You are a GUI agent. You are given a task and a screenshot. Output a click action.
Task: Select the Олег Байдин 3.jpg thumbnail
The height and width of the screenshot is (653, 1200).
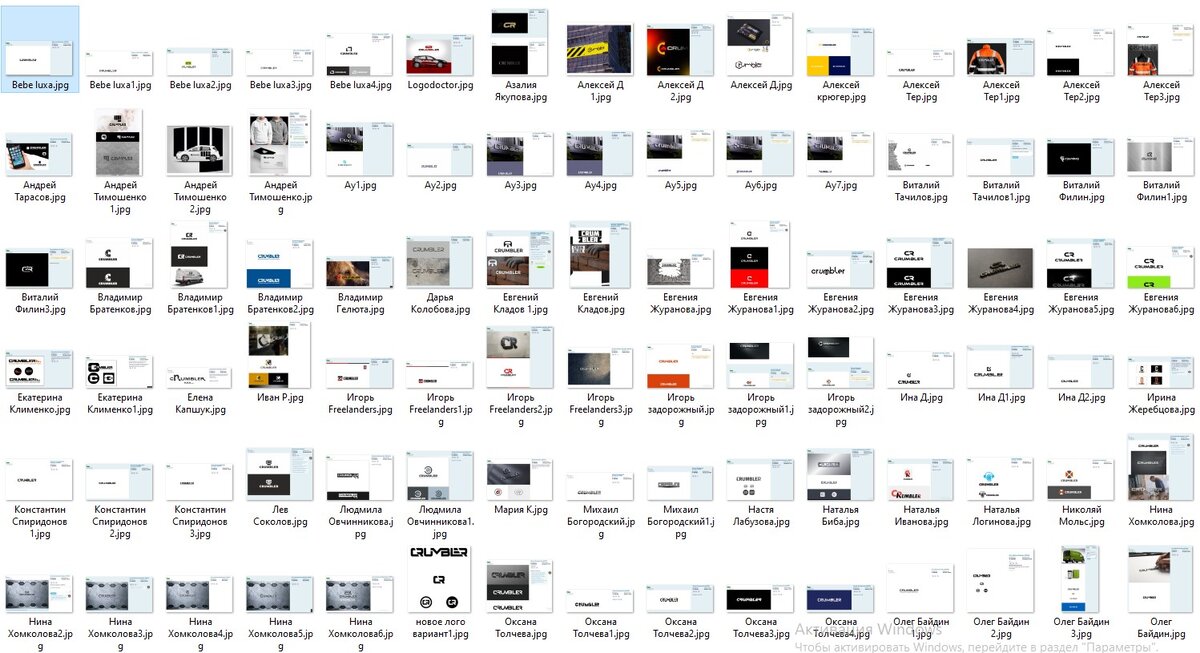tap(1081, 578)
